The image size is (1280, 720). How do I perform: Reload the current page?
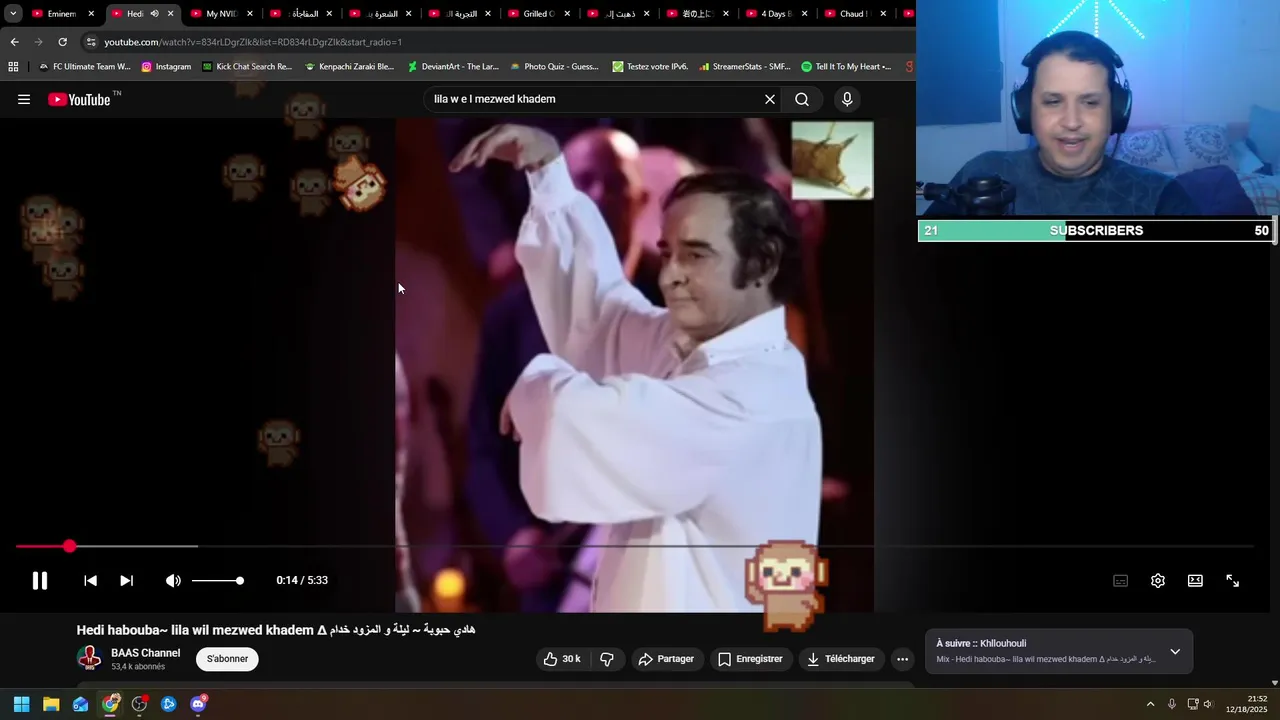[x=62, y=42]
